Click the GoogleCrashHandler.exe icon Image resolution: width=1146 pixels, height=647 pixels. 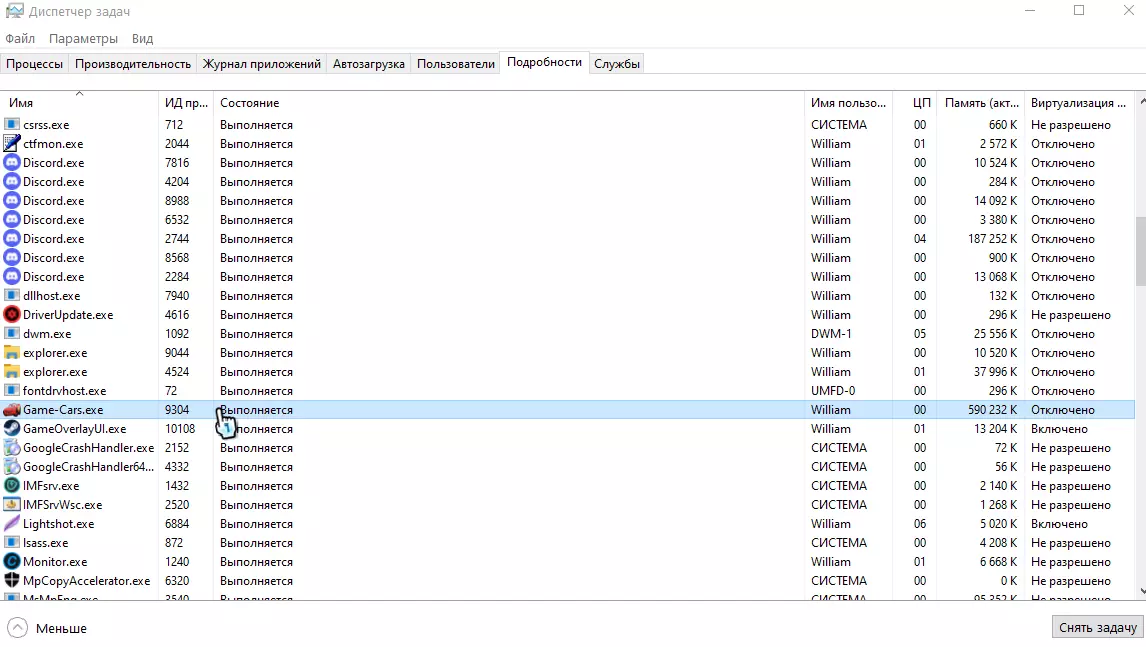point(12,448)
